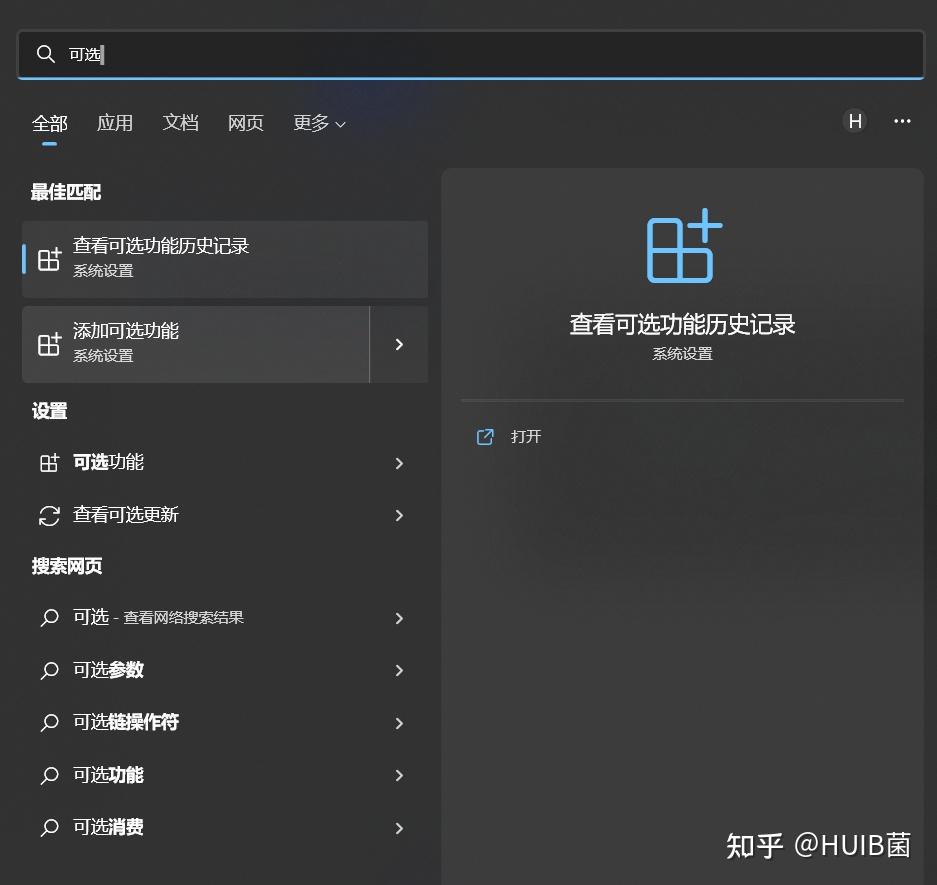Click the search magnifier icon

coord(46,54)
